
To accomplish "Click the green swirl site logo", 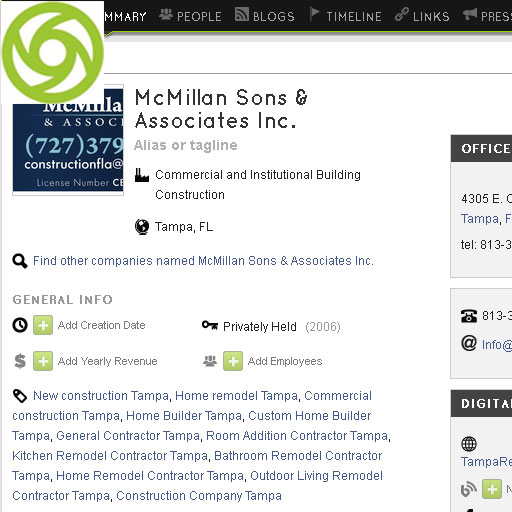I will (x=53, y=53).
